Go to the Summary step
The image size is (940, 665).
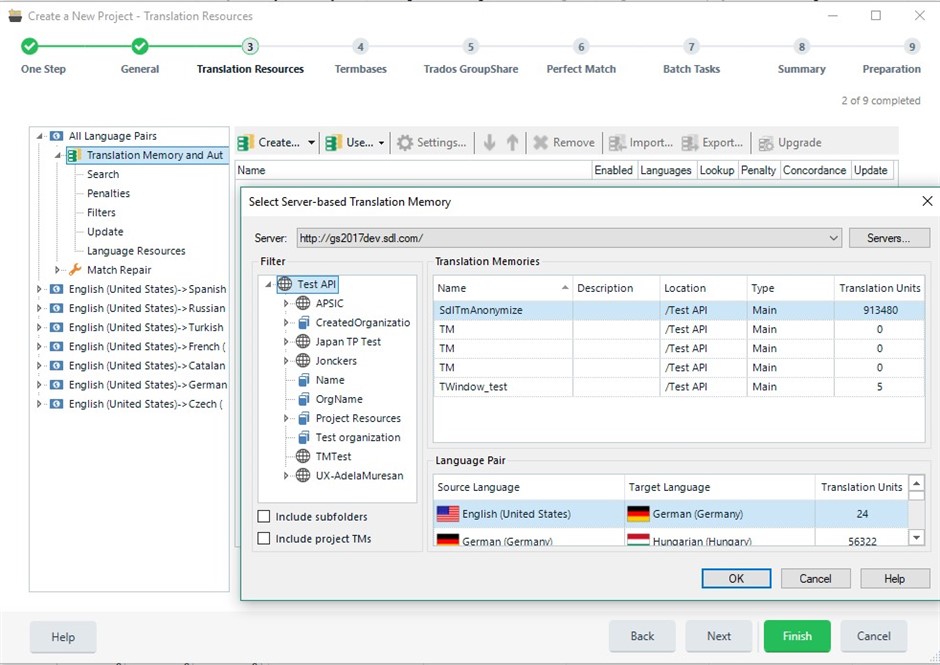pos(802,57)
